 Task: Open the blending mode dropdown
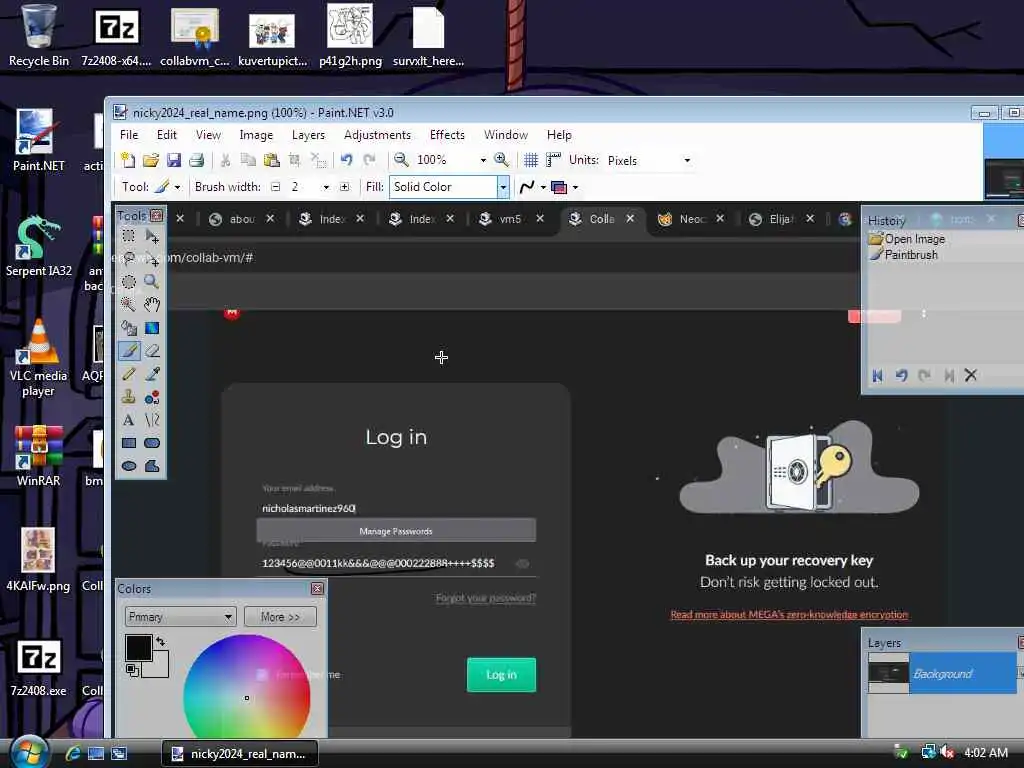575,187
